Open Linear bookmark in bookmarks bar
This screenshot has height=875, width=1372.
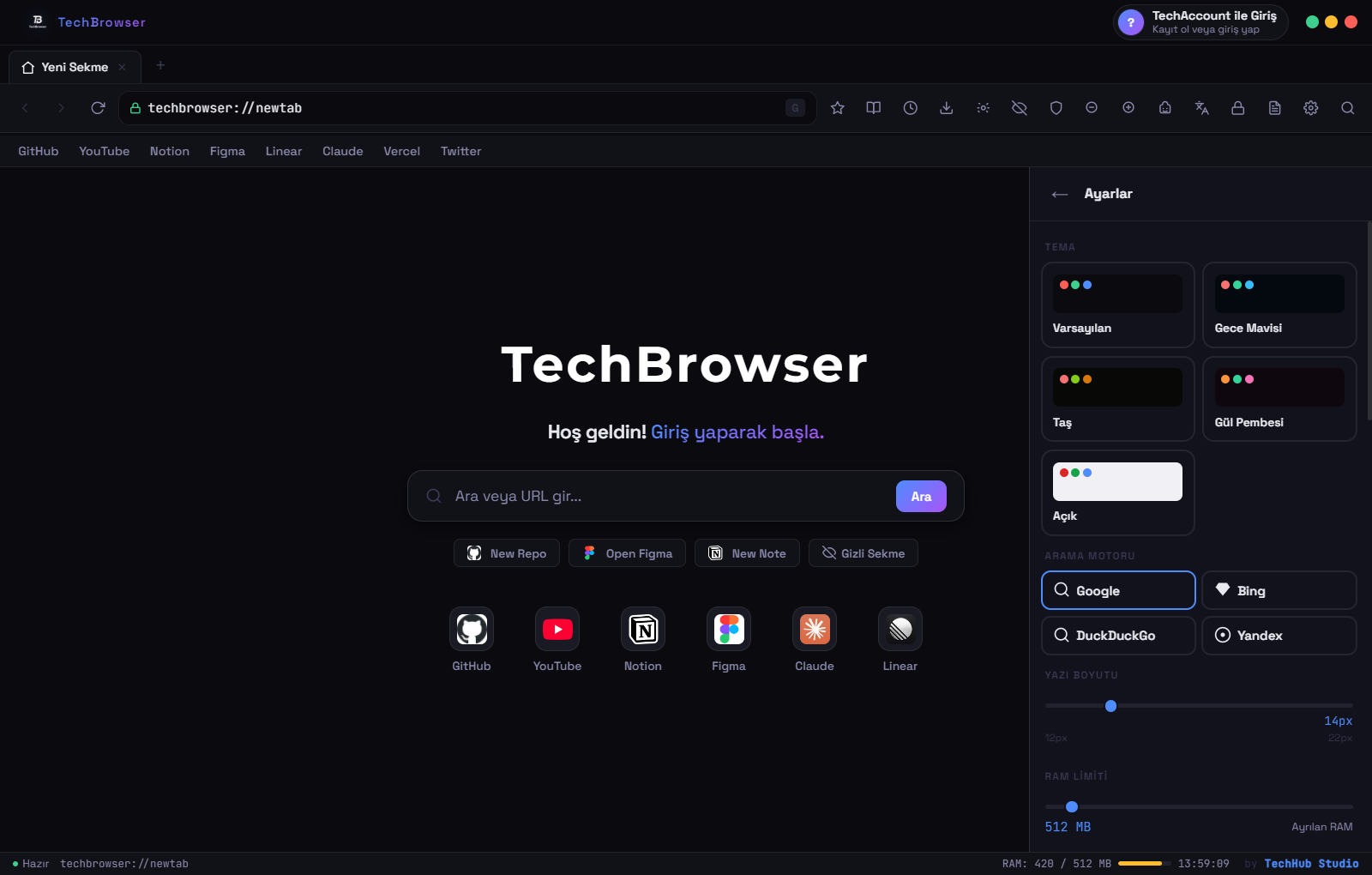click(x=284, y=151)
